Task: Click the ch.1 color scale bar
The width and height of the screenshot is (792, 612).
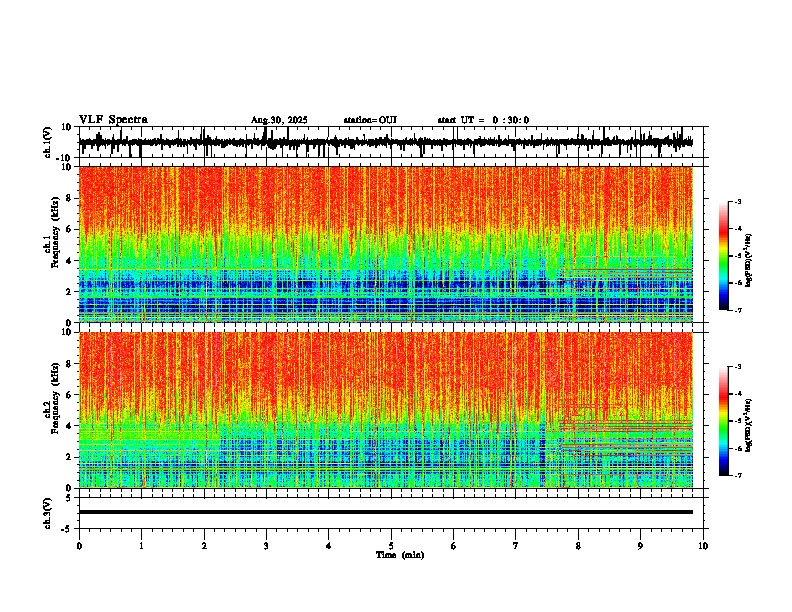Action: [723, 256]
